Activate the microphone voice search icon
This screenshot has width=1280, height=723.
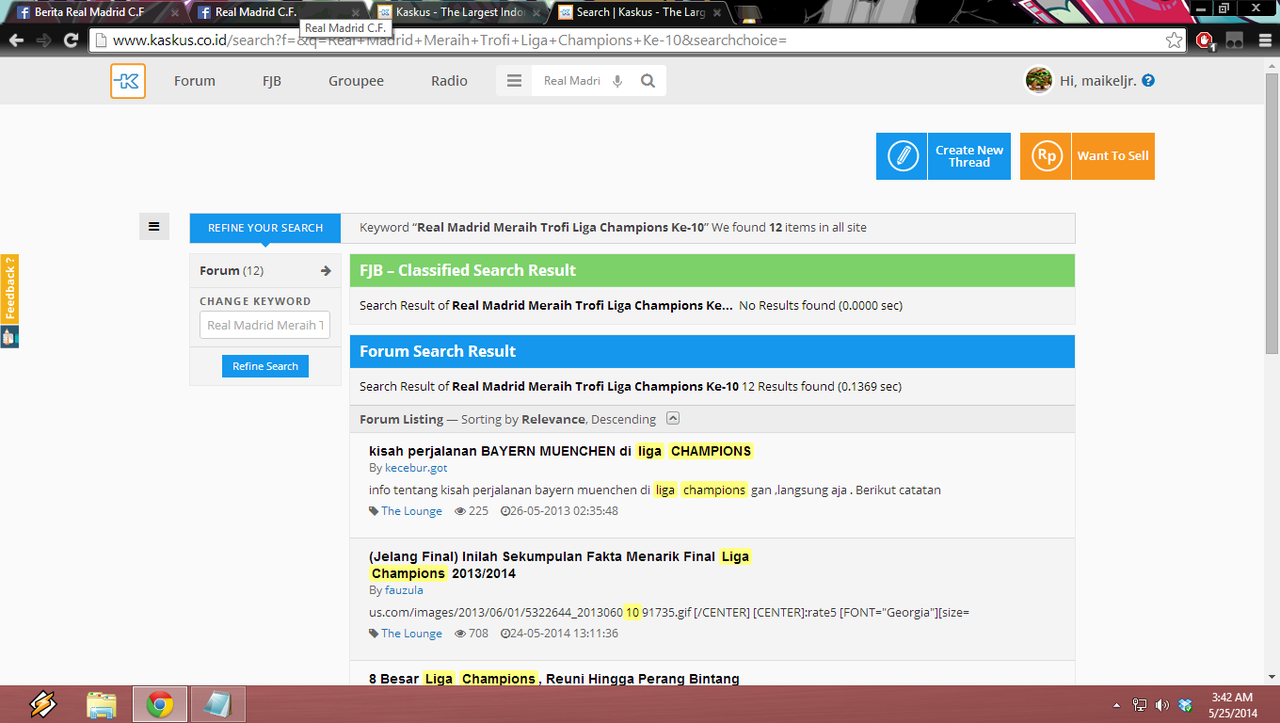[x=617, y=81]
